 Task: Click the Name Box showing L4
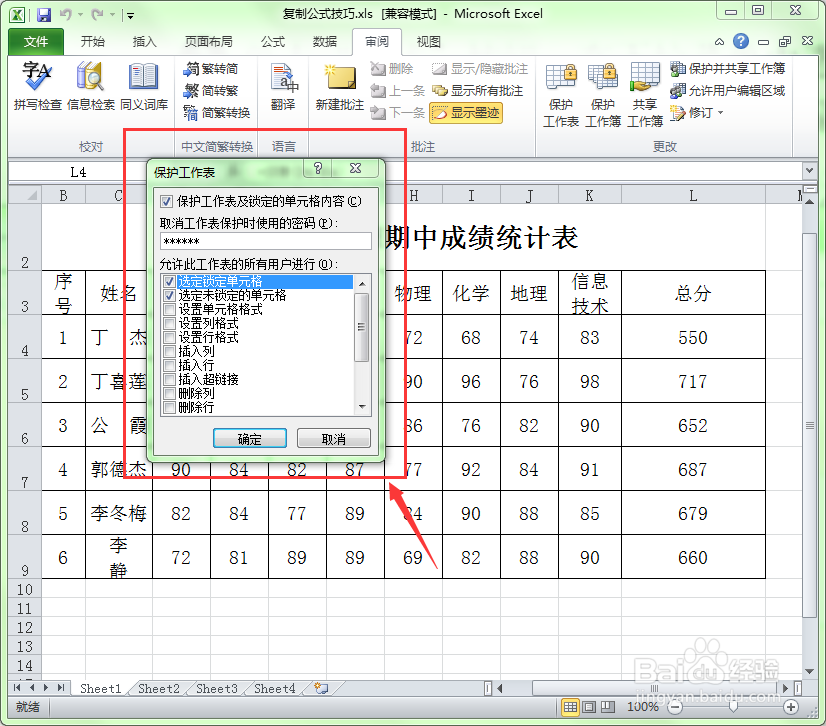point(78,172)
